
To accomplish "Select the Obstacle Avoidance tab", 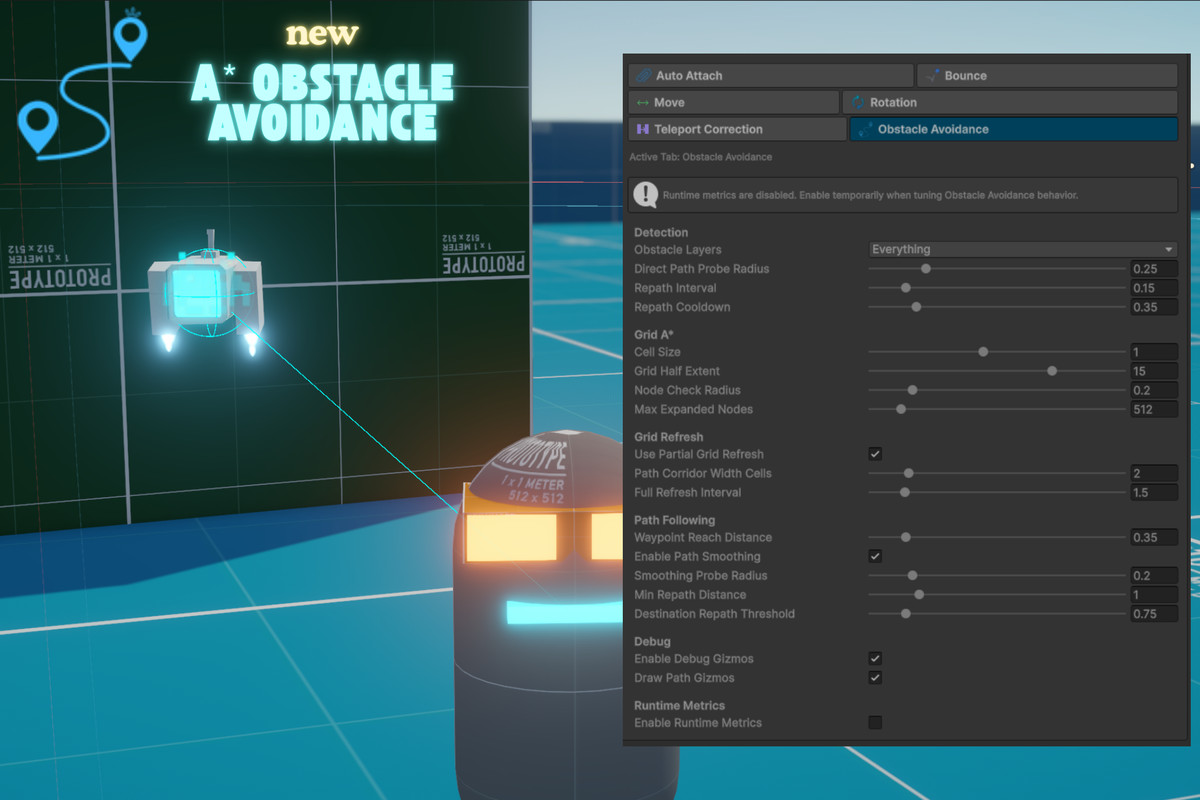I will click(1013, 129).
